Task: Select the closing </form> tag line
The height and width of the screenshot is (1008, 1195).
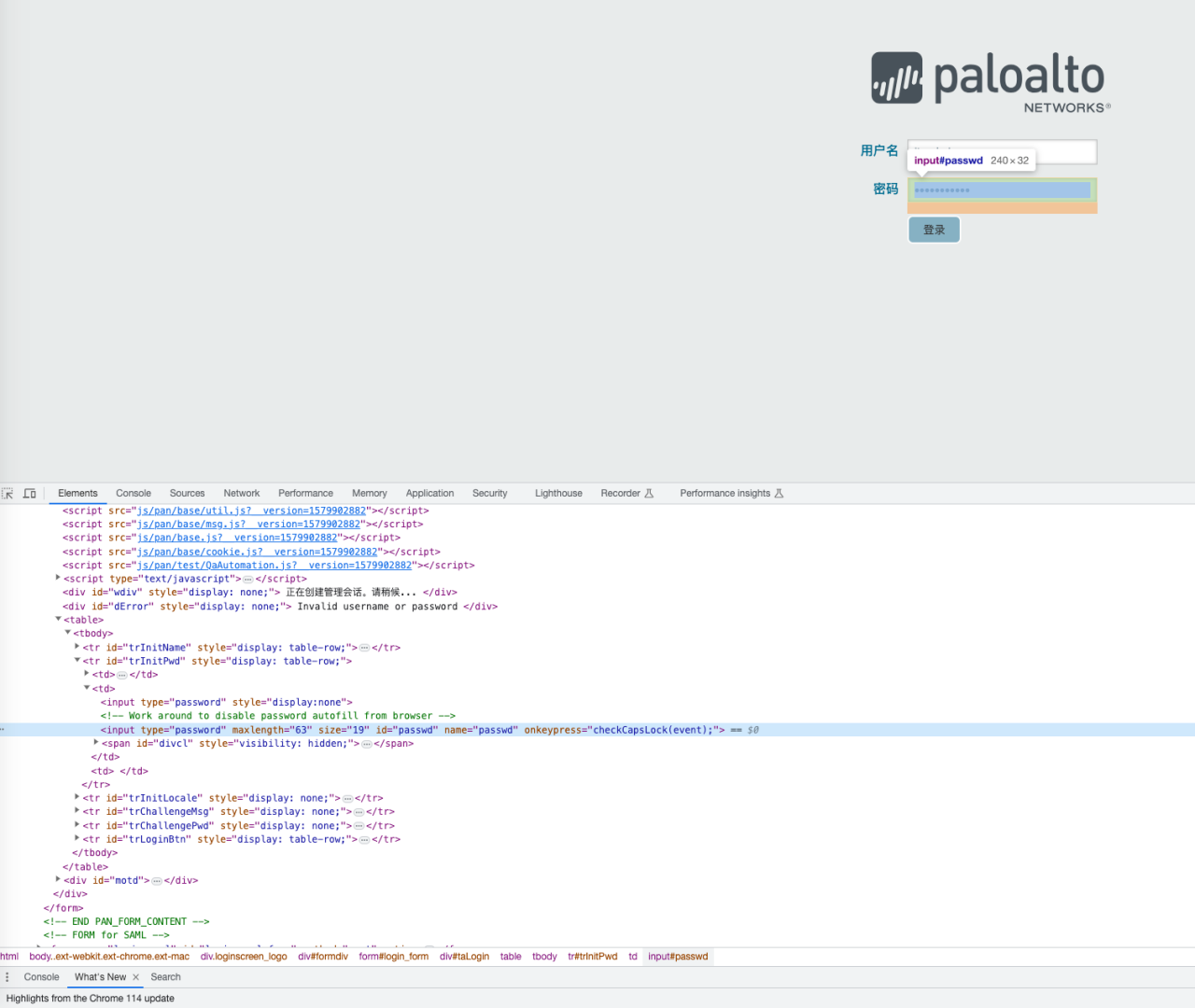Action: pyautogui.click(x=63, y=908)
